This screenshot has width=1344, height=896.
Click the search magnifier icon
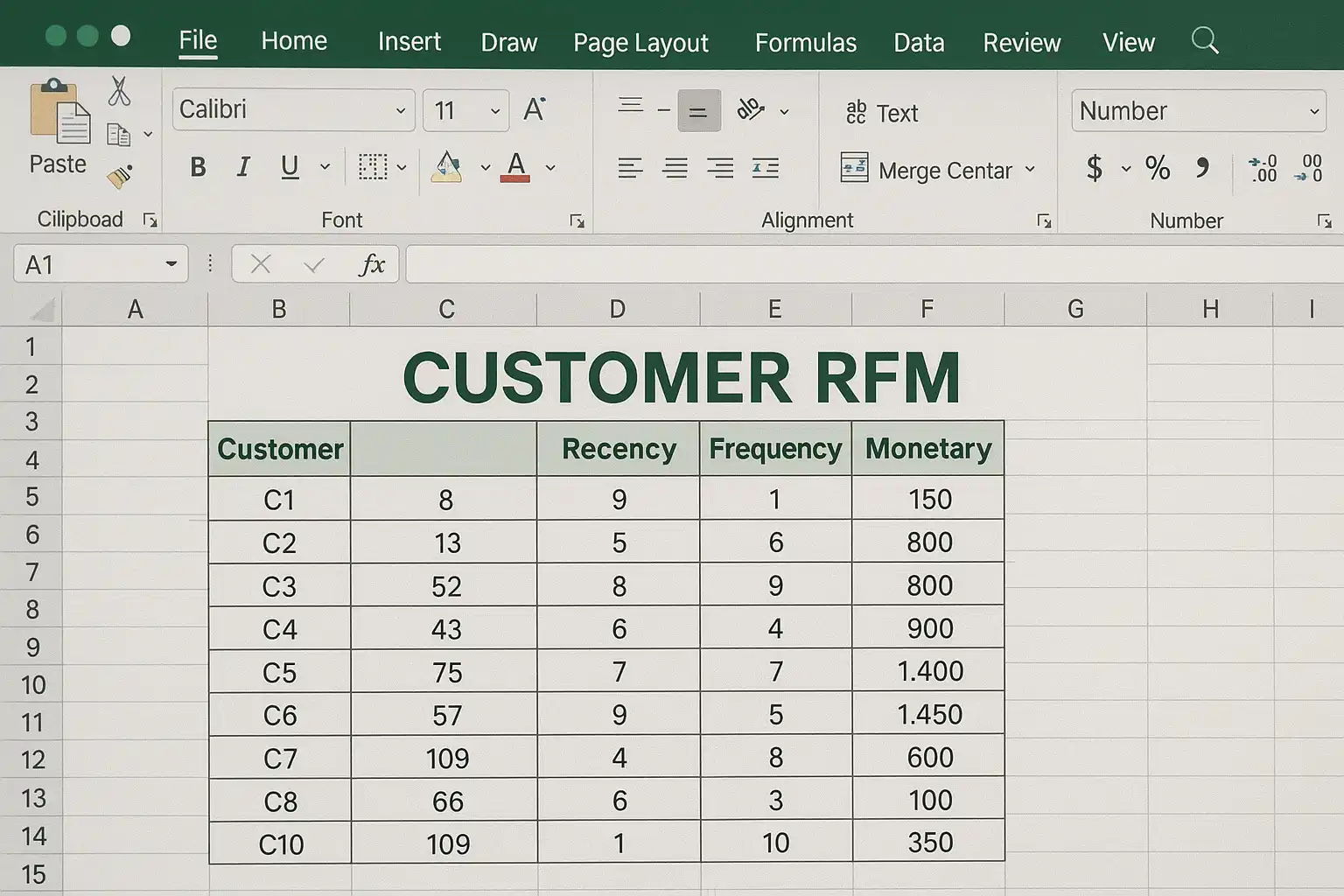pos(1205,40)
